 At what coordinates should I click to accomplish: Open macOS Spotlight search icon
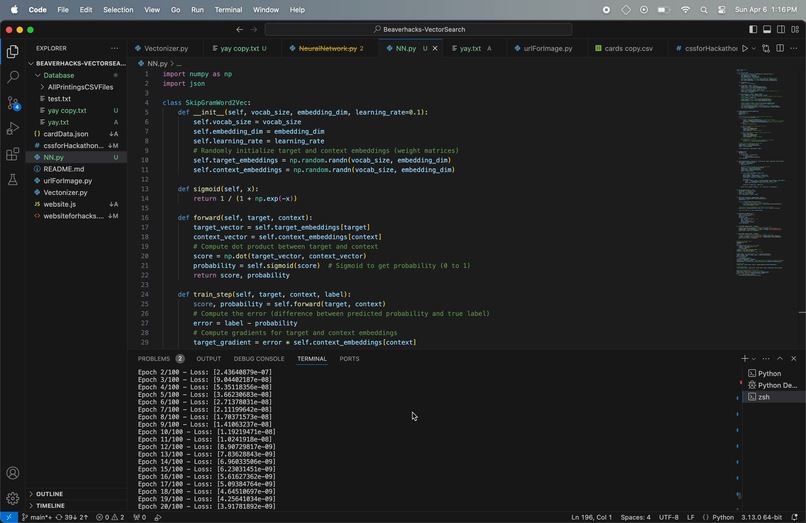(x=704, y=10)
